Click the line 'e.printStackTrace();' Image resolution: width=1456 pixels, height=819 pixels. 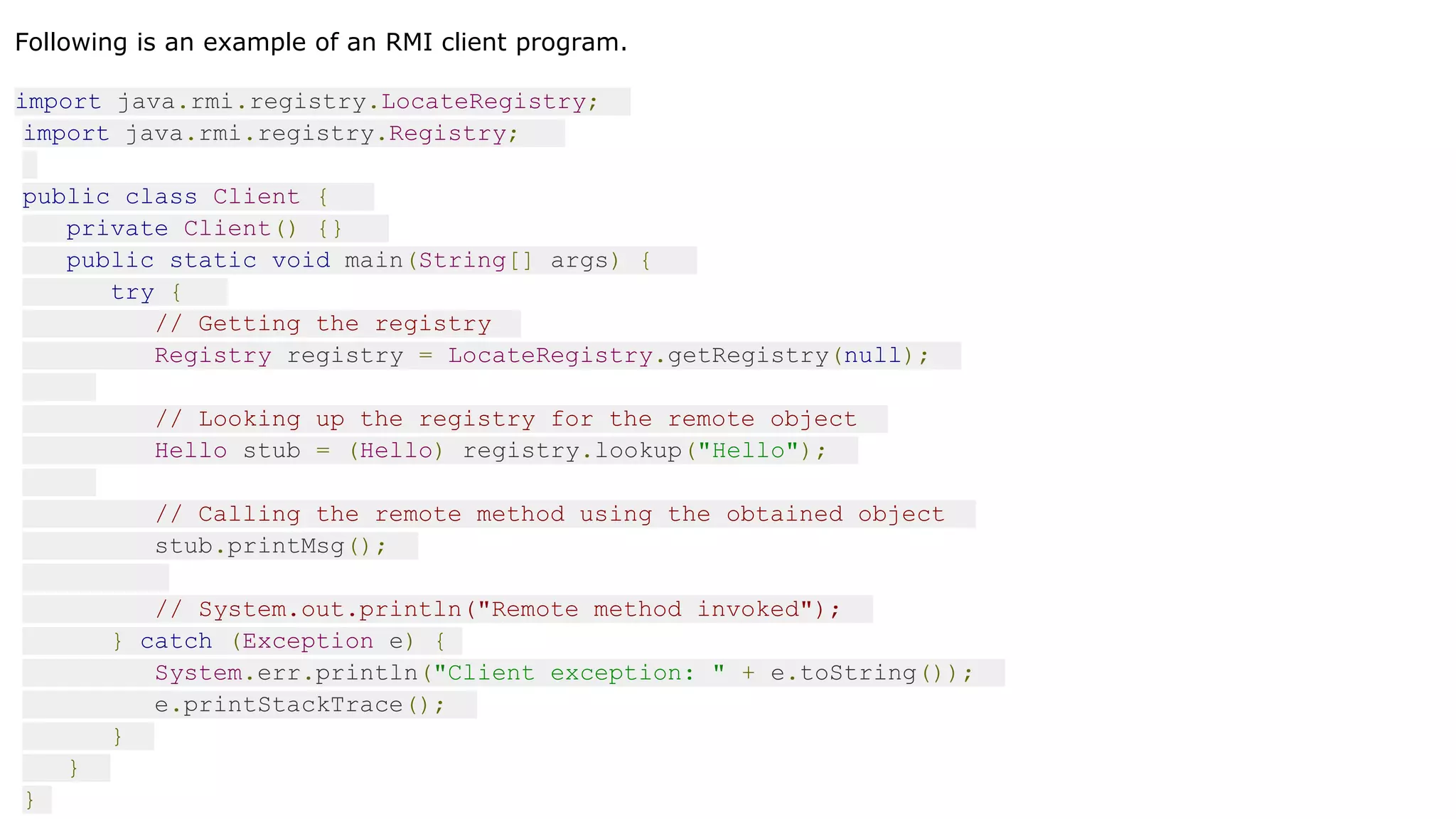300,705
